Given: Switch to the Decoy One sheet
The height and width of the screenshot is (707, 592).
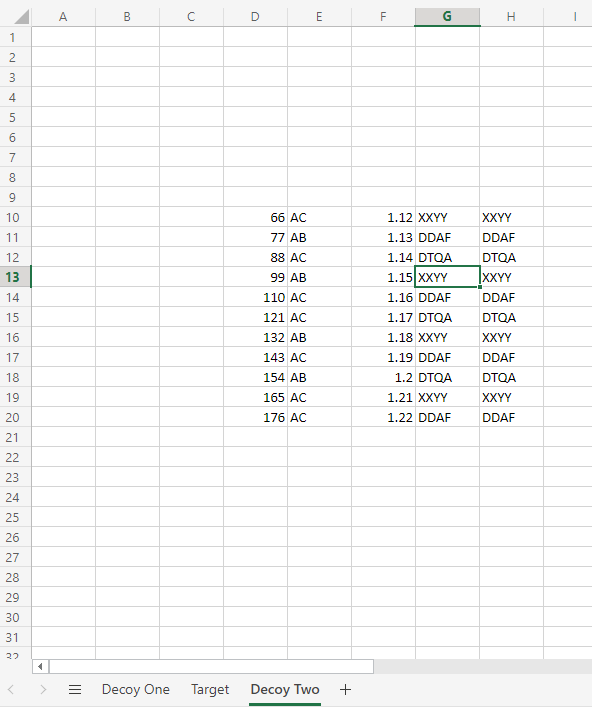Looking at the screenshot, I should [x=136, y=689].
